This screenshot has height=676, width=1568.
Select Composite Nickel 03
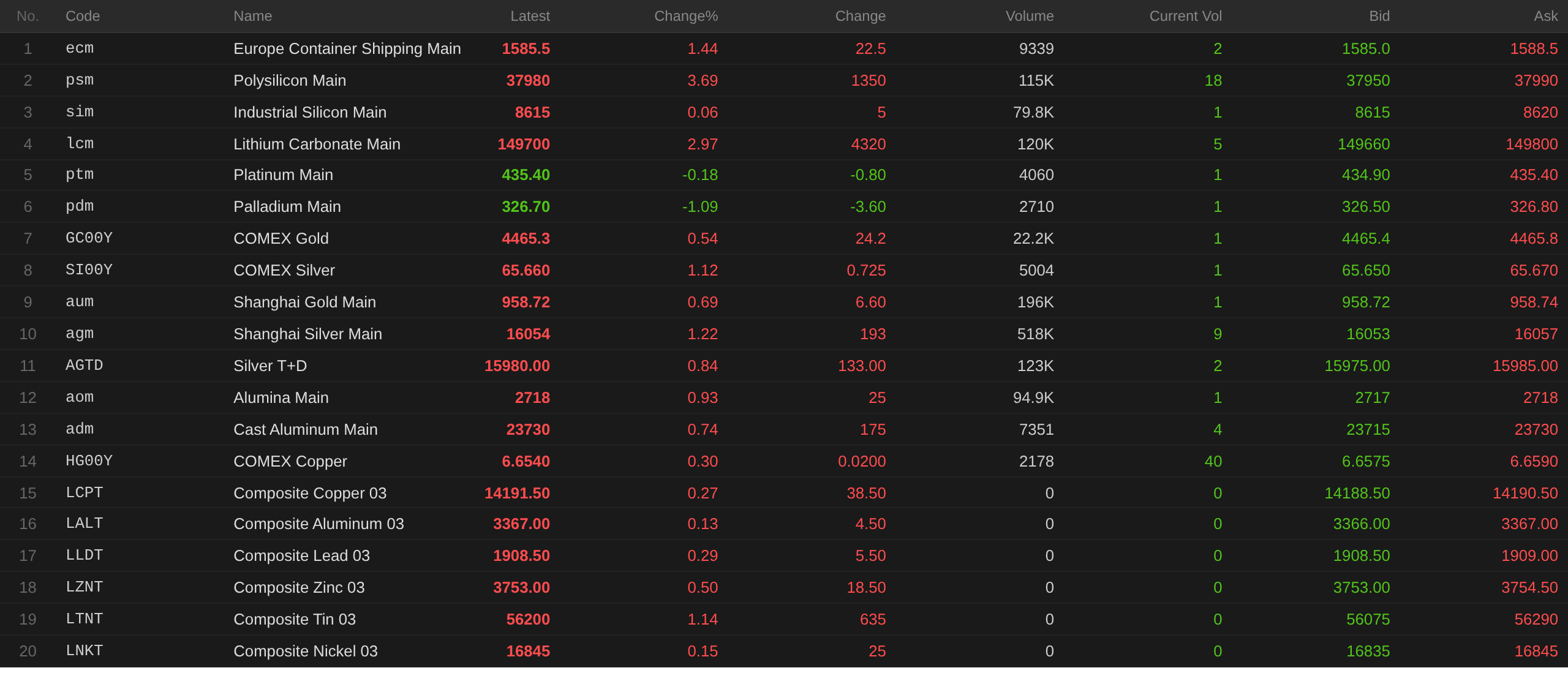[784, 651]
